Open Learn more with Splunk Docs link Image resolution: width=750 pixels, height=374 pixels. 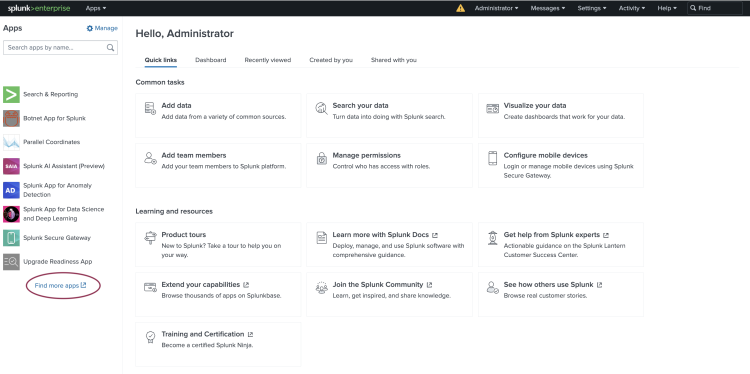click(385, 235)
